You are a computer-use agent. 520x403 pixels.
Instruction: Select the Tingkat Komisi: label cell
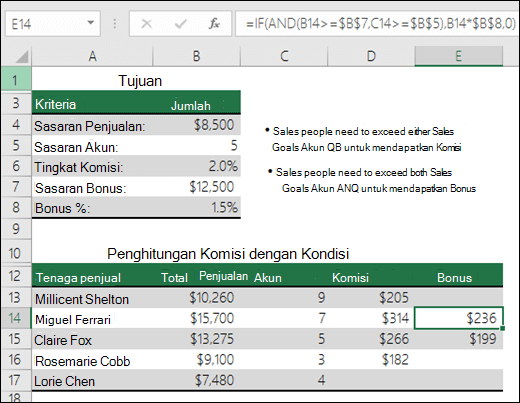coord(92,166)
